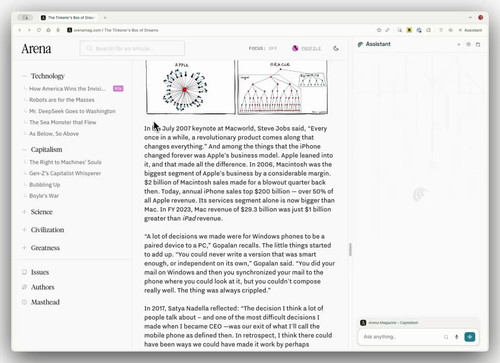Expand the Science section
The width and height of the screenshot is (500, 363).
coord(24,212)
